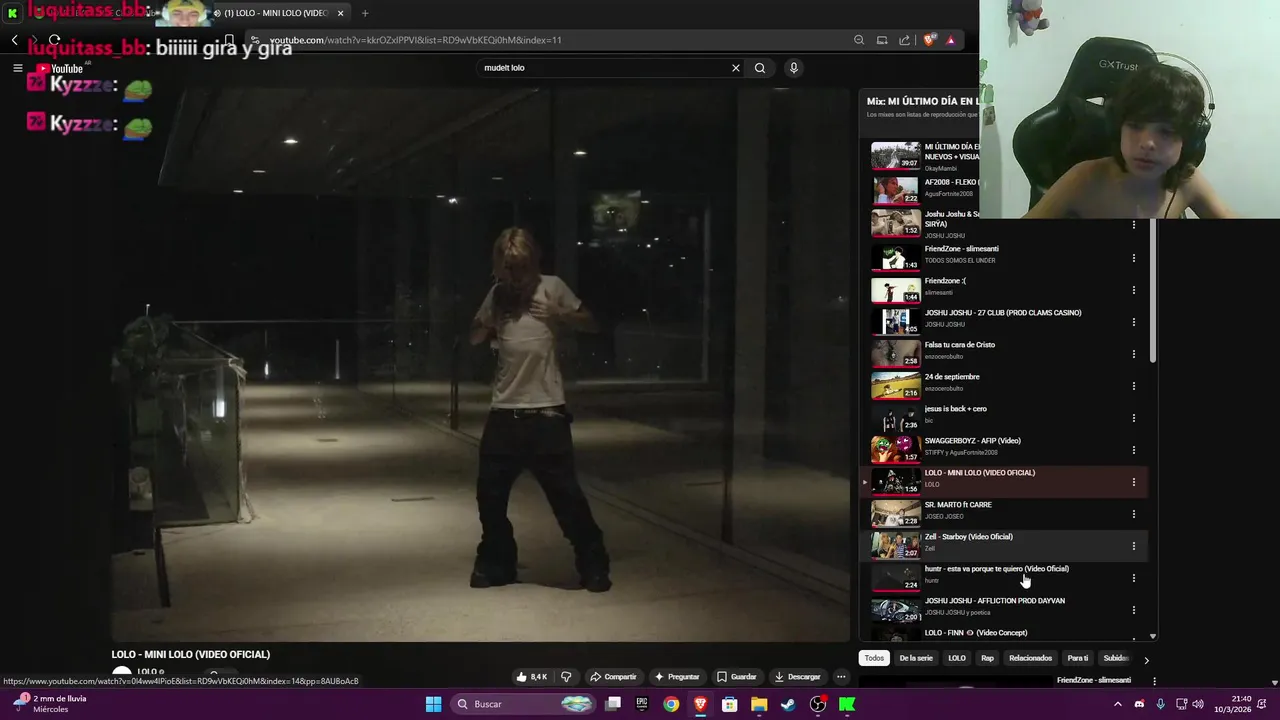The height and width of the screenshot is (720, 1280).
Task: Select the Para ti filter chip
Action: pos(1077,658)
